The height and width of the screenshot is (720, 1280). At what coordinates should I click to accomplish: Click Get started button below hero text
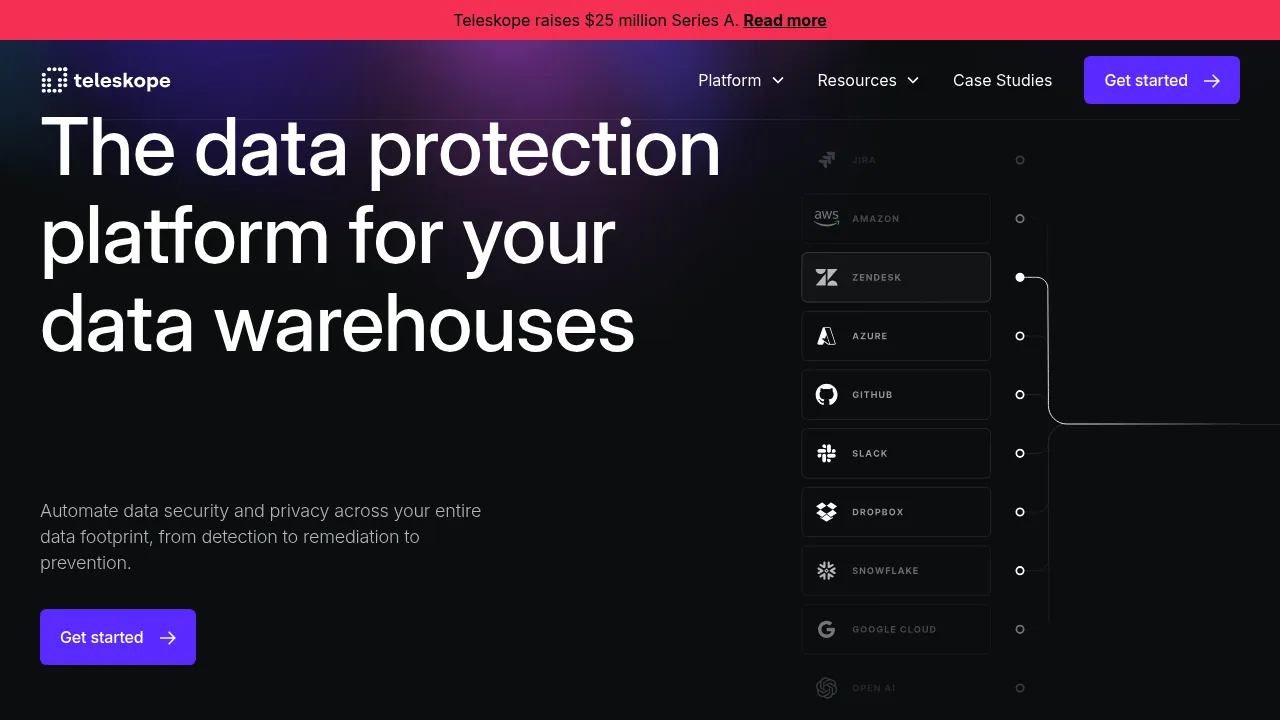pyautogui.click(x=118, y=637)
